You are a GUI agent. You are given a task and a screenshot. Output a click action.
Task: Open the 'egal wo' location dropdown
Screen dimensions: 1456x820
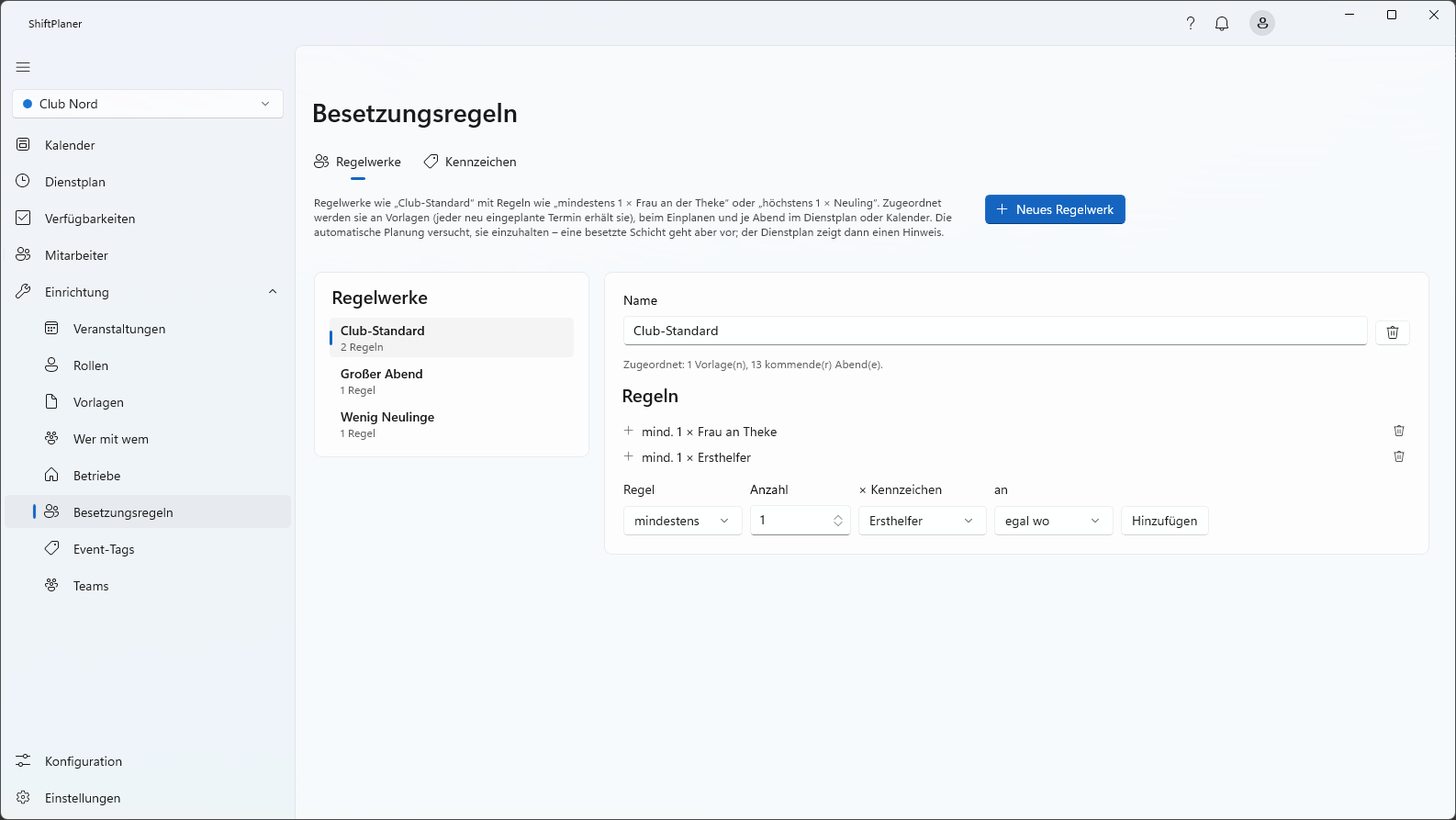[x=1053, y=521]
